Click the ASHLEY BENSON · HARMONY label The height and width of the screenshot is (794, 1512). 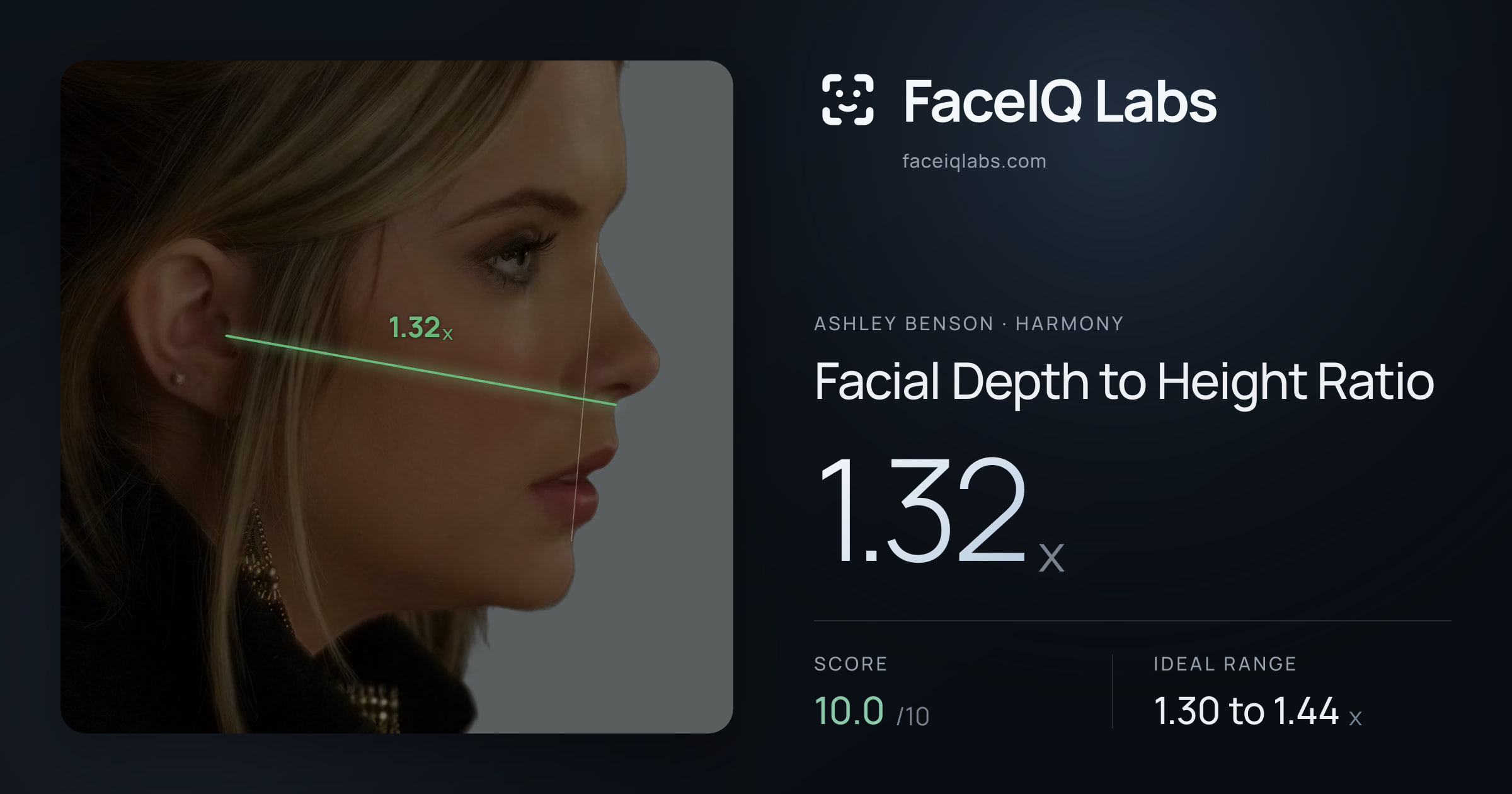coord(968,323)
